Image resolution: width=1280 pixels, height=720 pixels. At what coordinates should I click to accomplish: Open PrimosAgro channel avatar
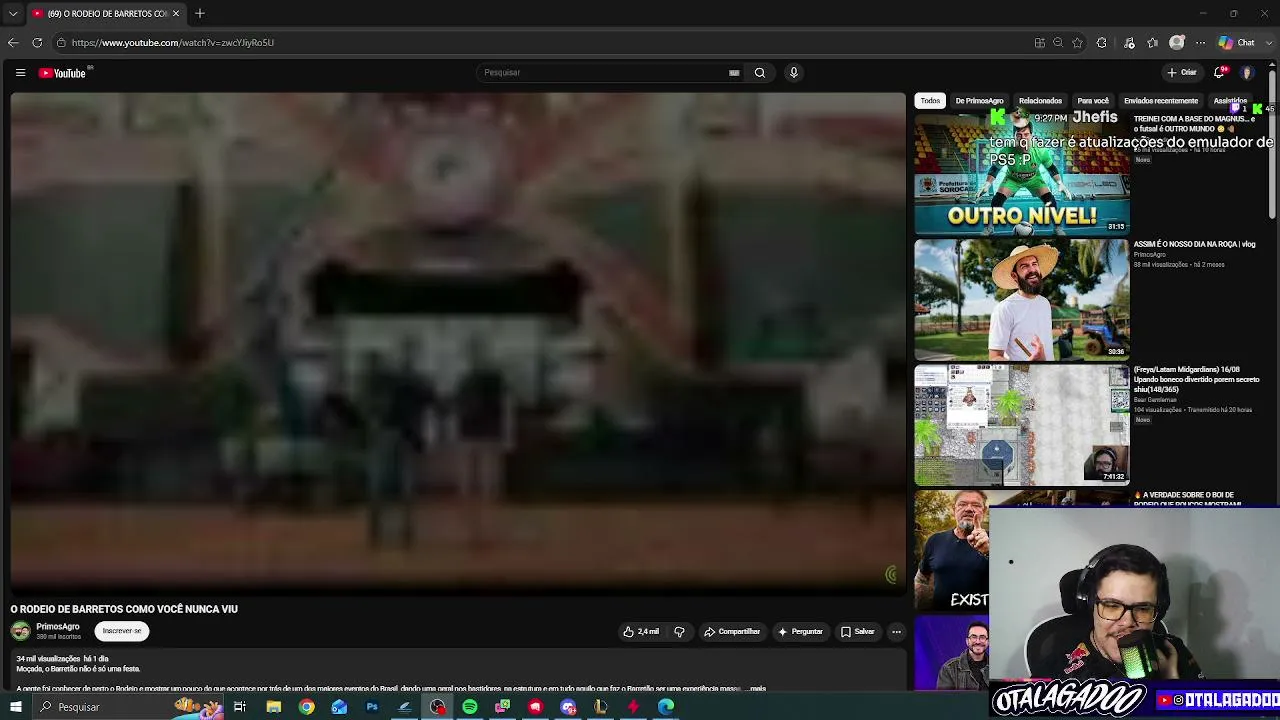[x=20, y=631]
